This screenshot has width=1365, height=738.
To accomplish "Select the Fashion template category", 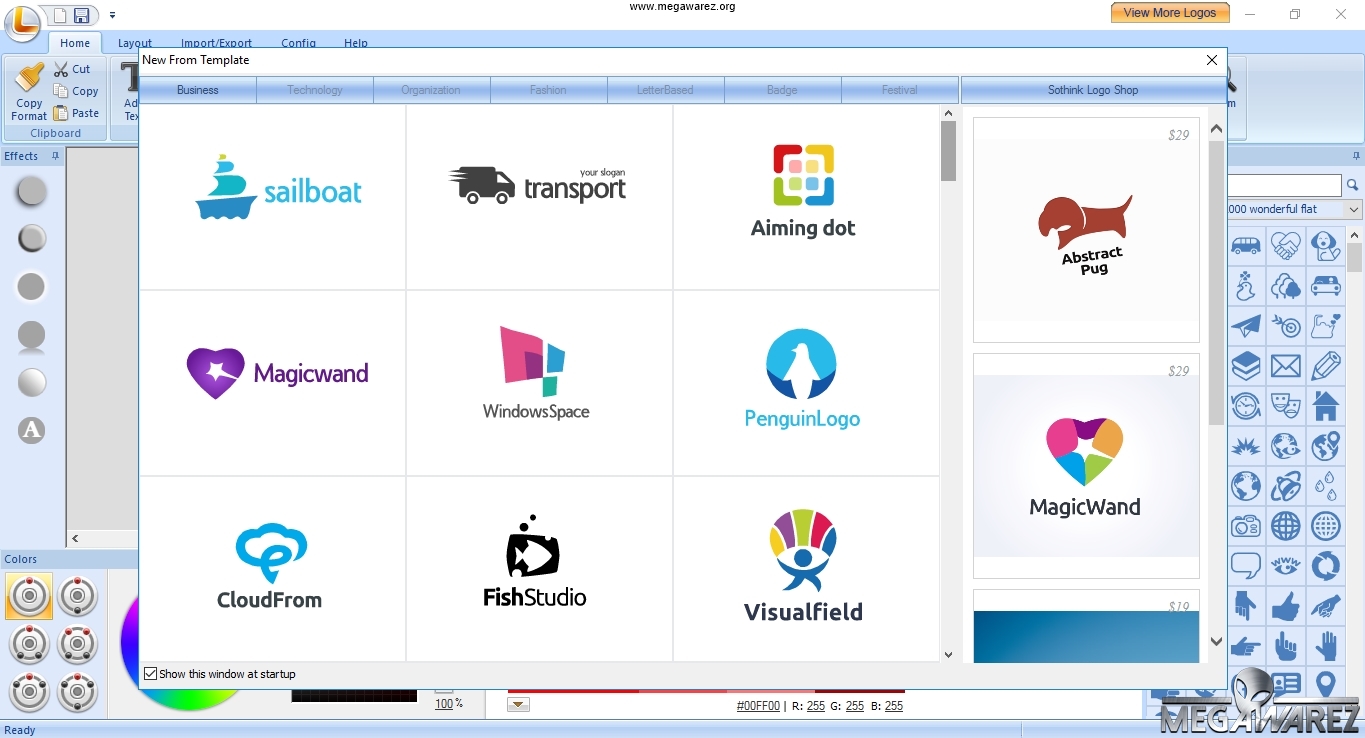I will [x=548, y=90].
